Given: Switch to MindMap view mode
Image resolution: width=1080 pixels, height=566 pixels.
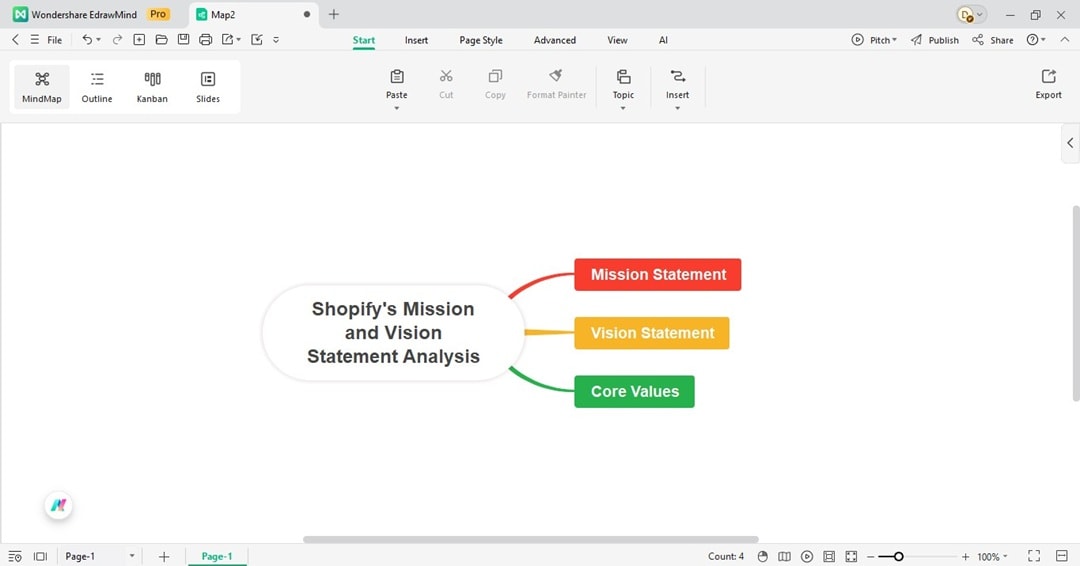Looking at the screenshot, I should point(42,87).
